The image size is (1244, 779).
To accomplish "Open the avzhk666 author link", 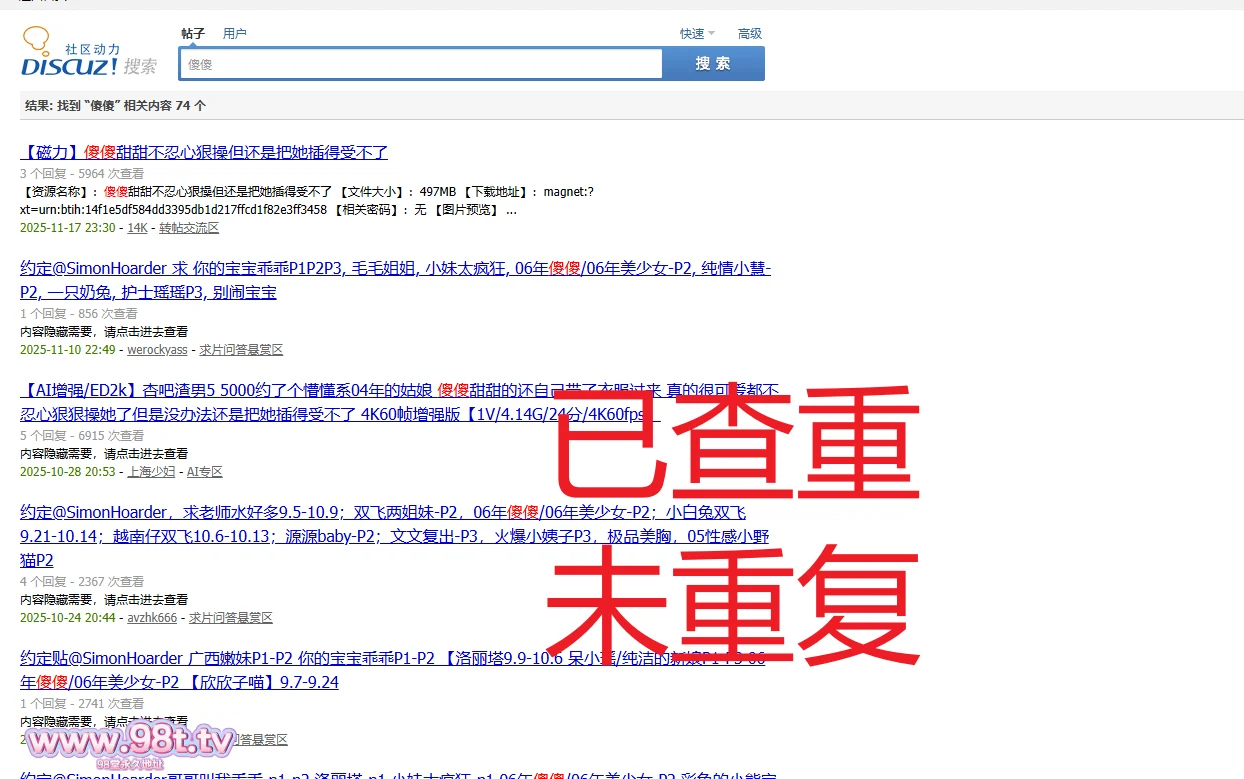I will click(152, 618).
